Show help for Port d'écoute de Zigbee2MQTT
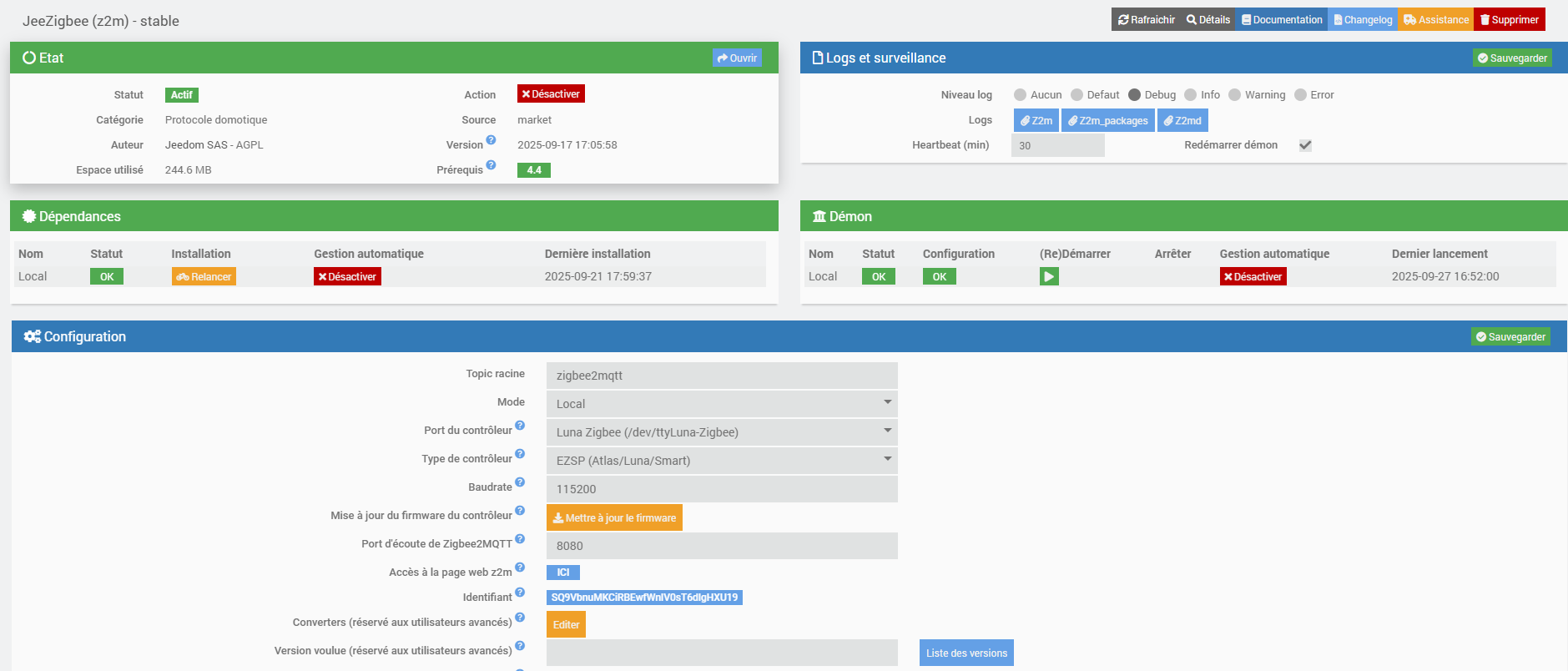 520,539
